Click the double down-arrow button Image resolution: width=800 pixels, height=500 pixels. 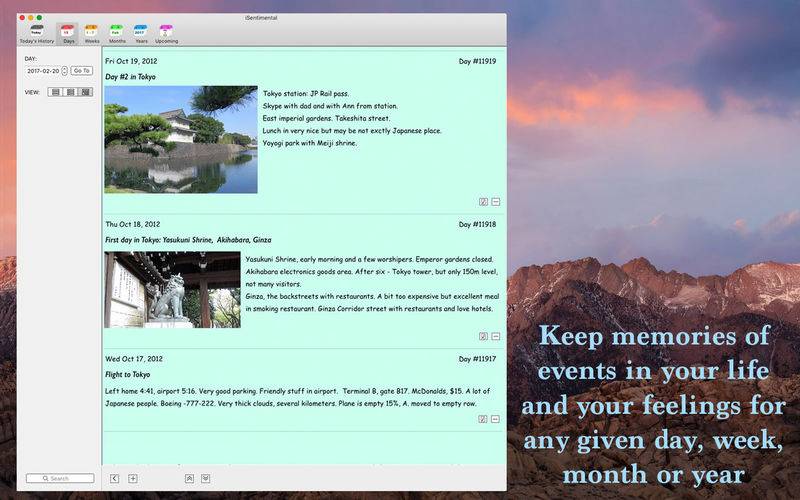point(206,478)
